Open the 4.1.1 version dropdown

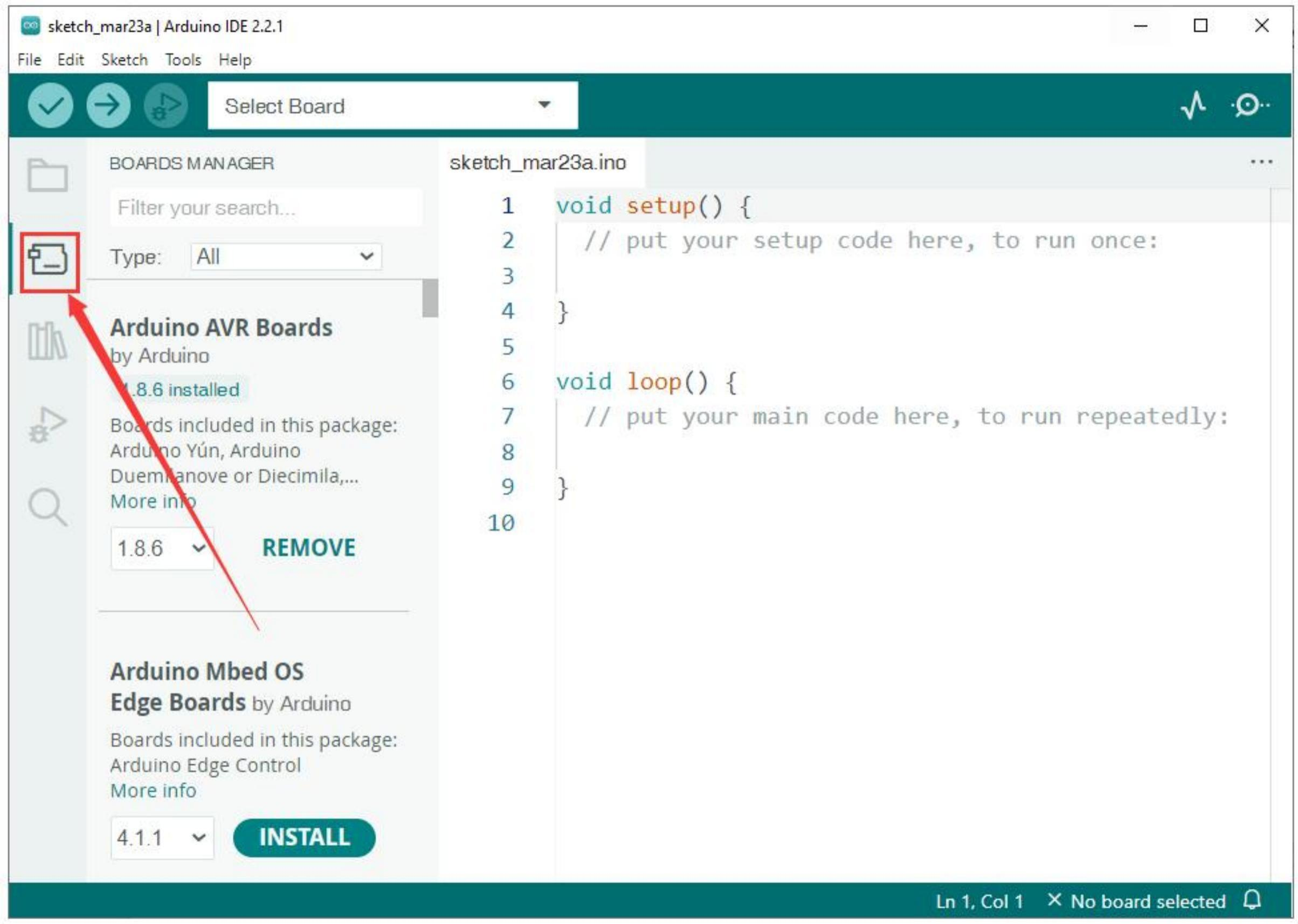point(162,838)
